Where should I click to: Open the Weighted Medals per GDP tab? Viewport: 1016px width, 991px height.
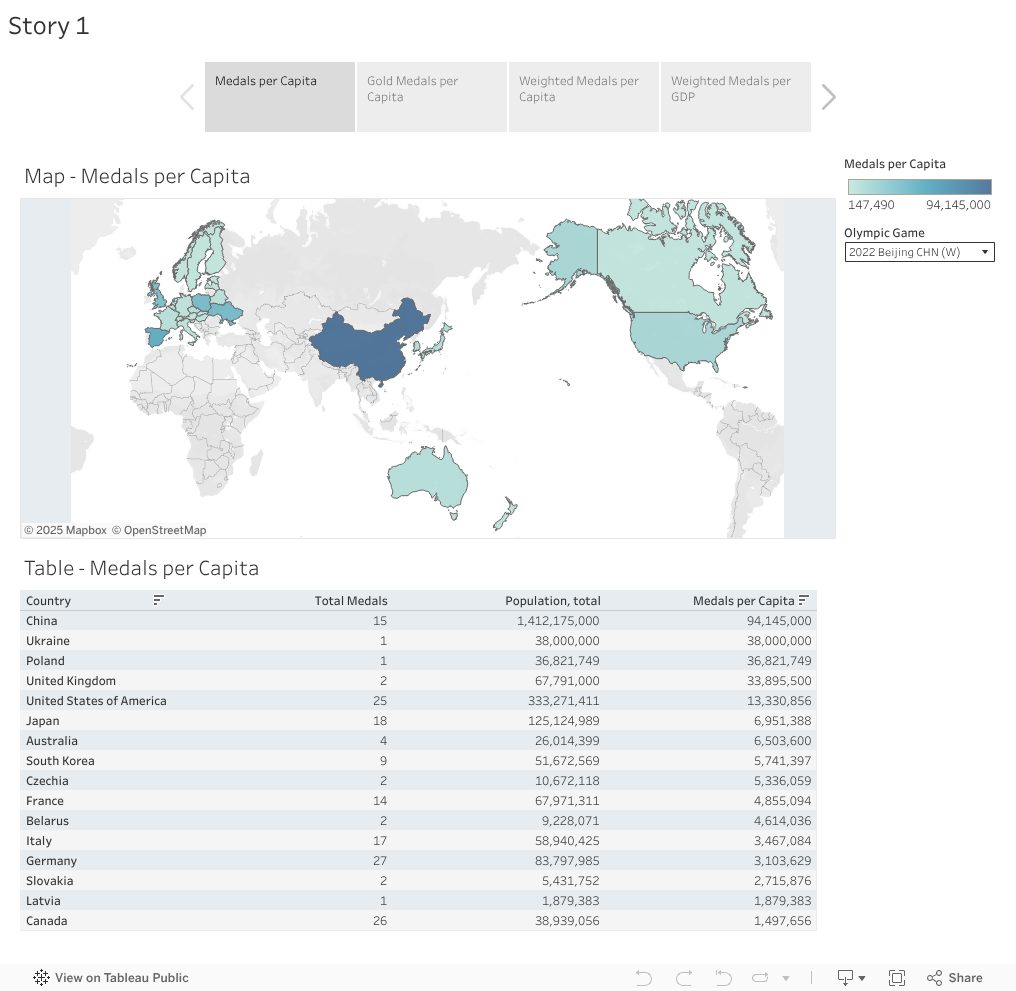(735, 97)
